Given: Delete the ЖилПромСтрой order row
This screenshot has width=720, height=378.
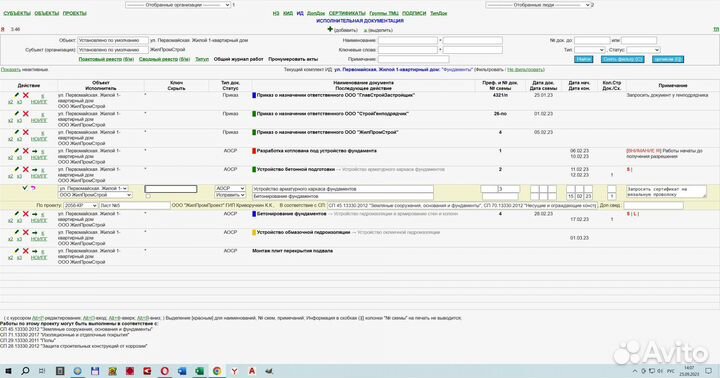Looking at the screenshot, I should [26, 132].
